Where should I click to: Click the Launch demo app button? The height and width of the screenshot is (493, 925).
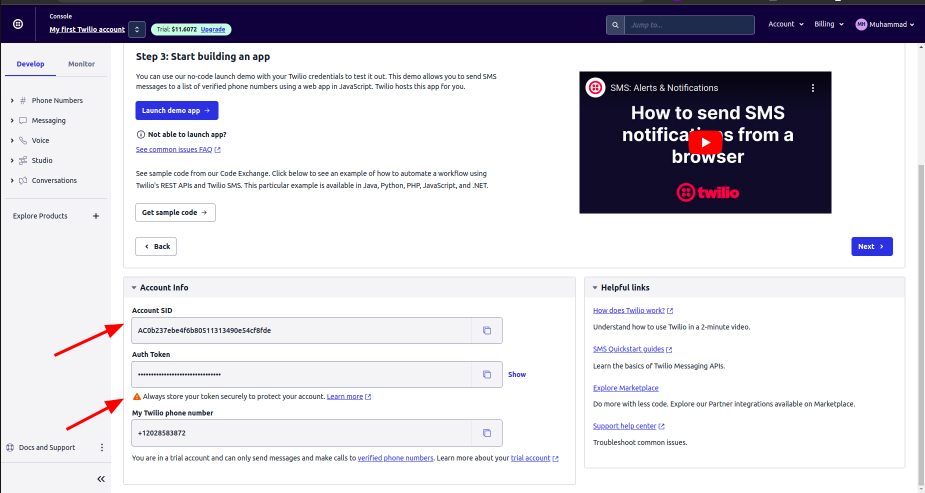tap(176, 110)
